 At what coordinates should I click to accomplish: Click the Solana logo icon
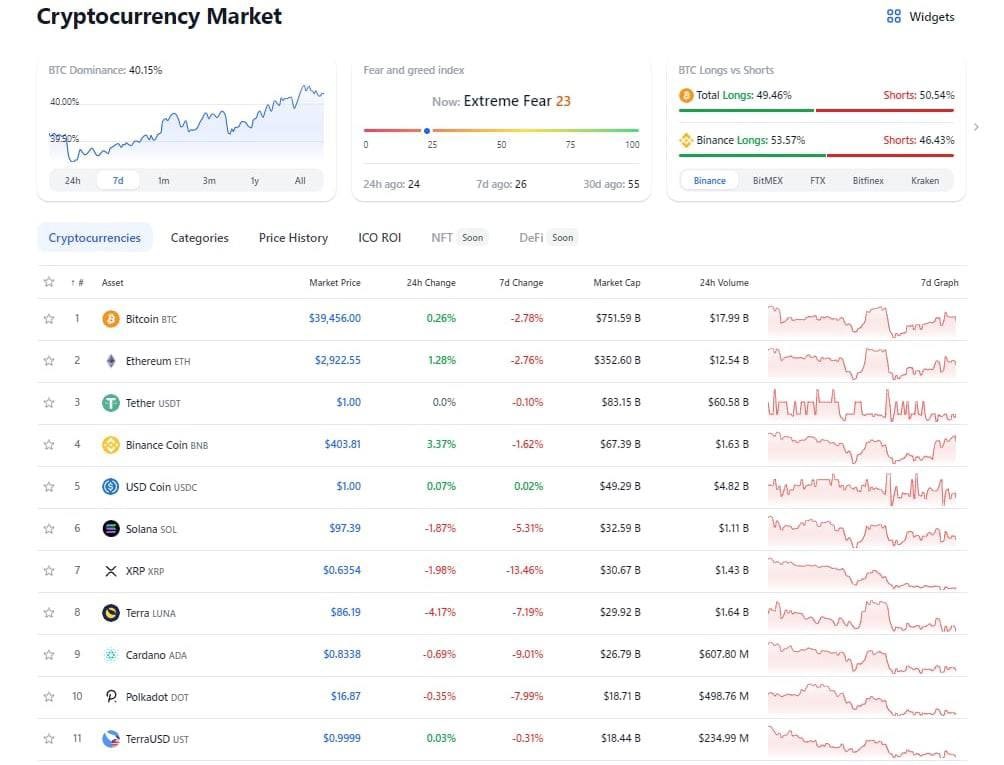point(111,529)
